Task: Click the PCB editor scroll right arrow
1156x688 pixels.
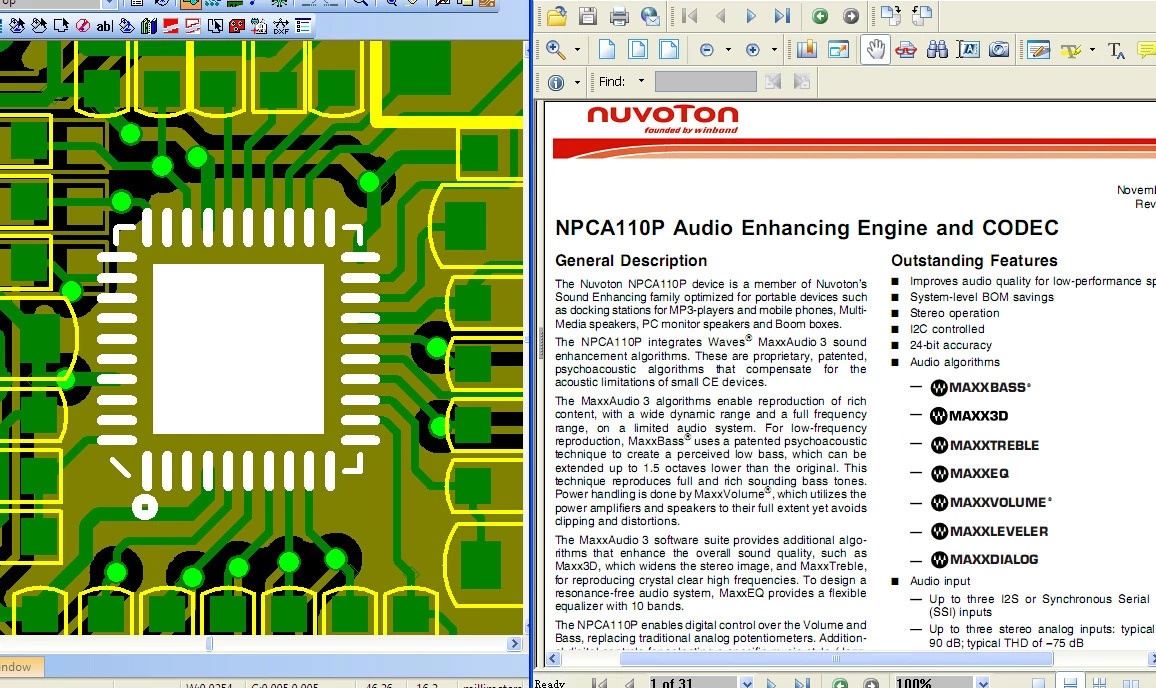Action: (x=515, y=644)
